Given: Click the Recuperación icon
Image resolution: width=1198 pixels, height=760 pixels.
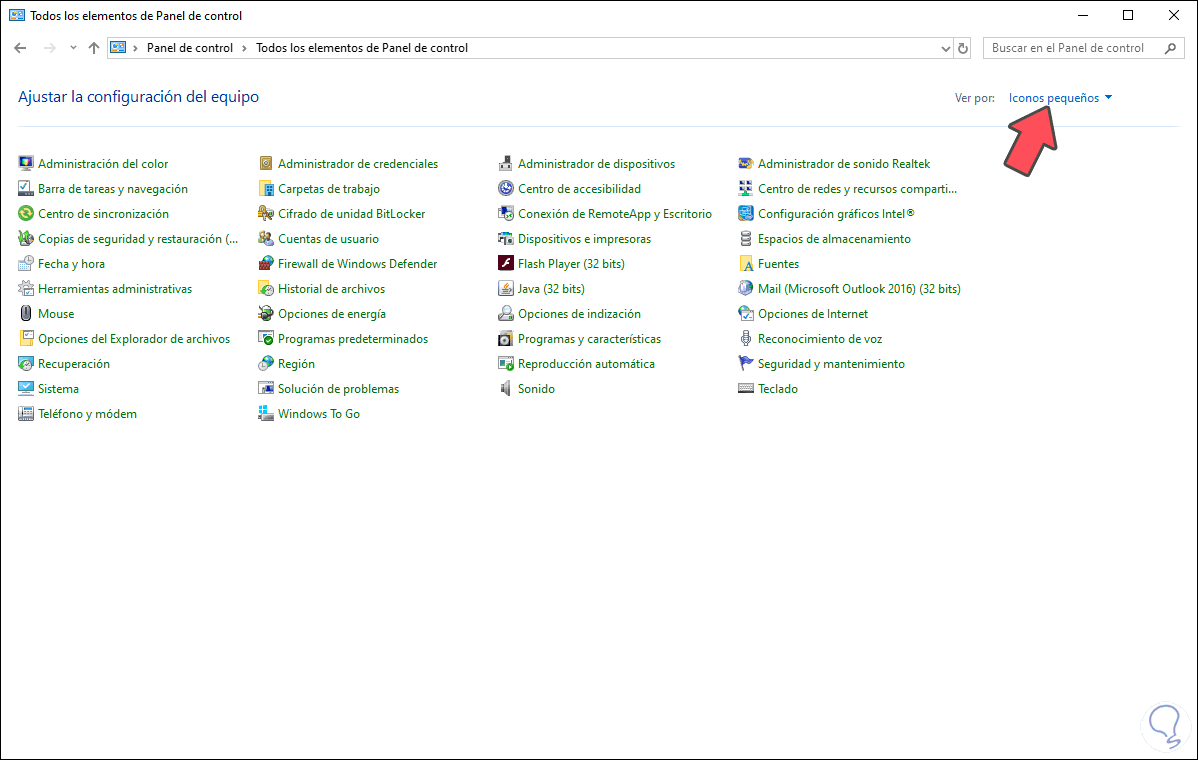Looking at the screenshot, I should [x=26, y=364].
